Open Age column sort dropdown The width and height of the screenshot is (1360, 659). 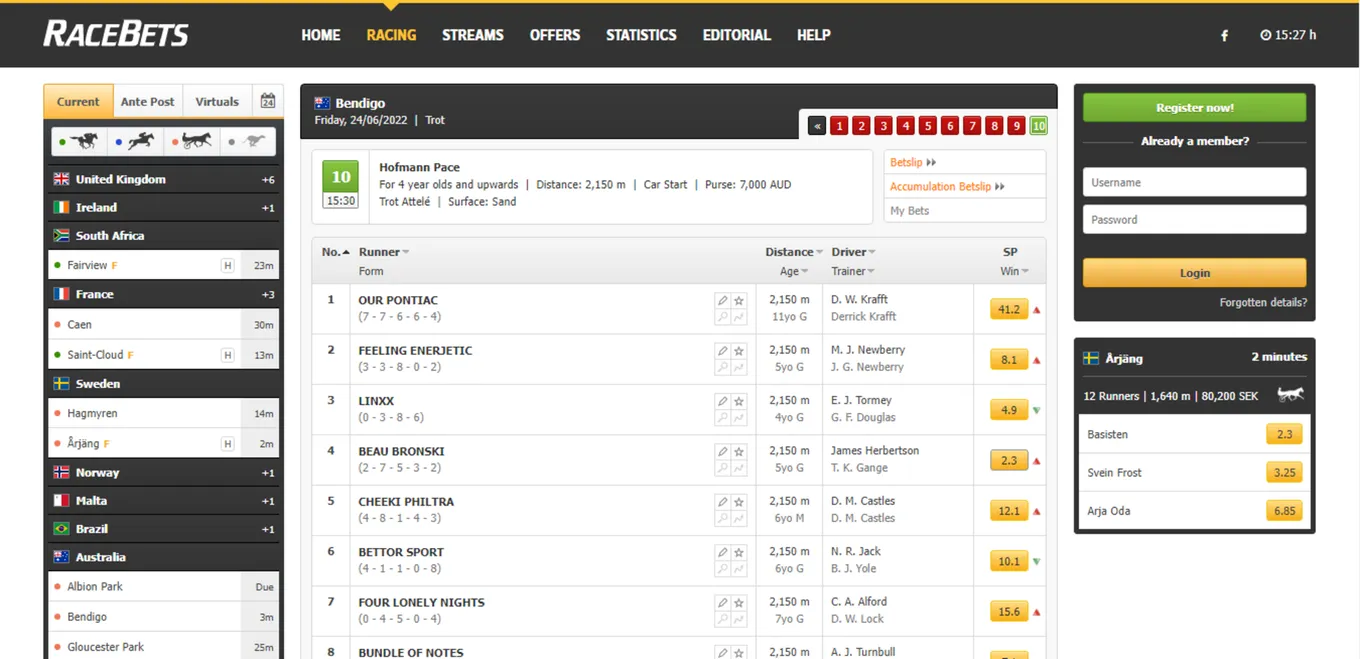804,271
